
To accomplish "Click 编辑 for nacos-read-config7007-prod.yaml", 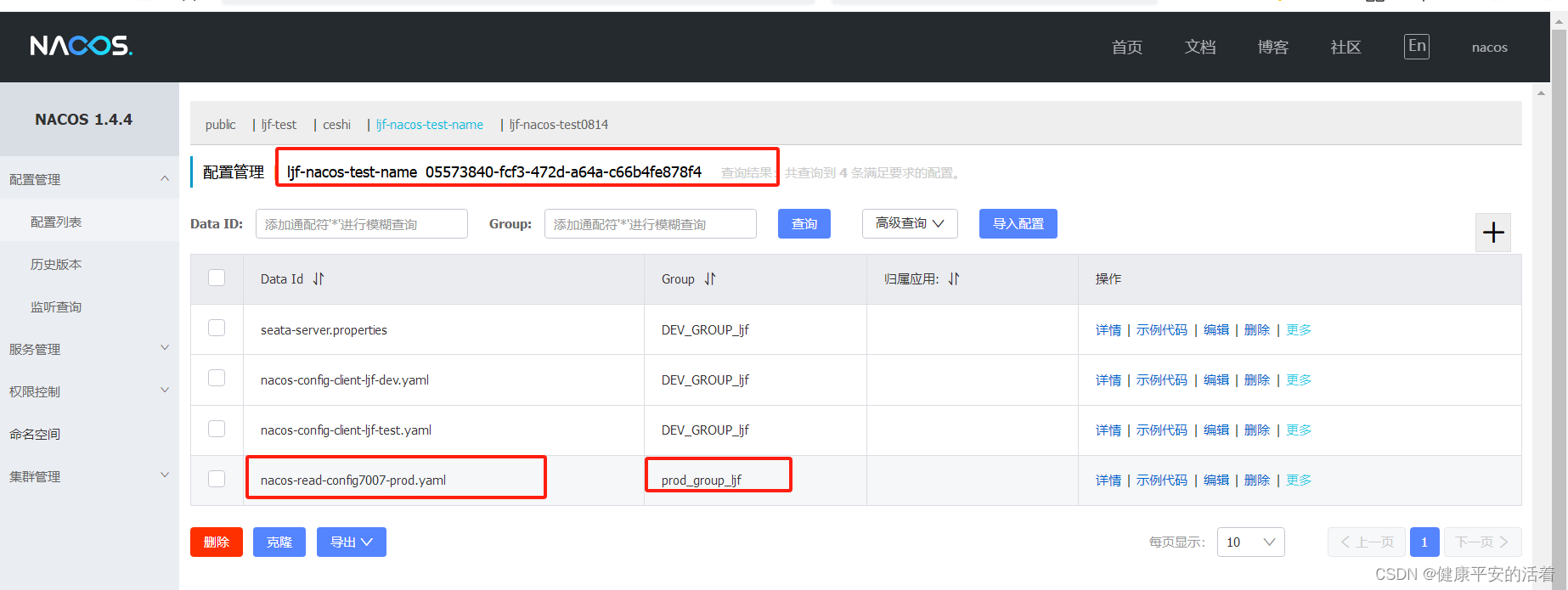I will tap(1216, 480).
